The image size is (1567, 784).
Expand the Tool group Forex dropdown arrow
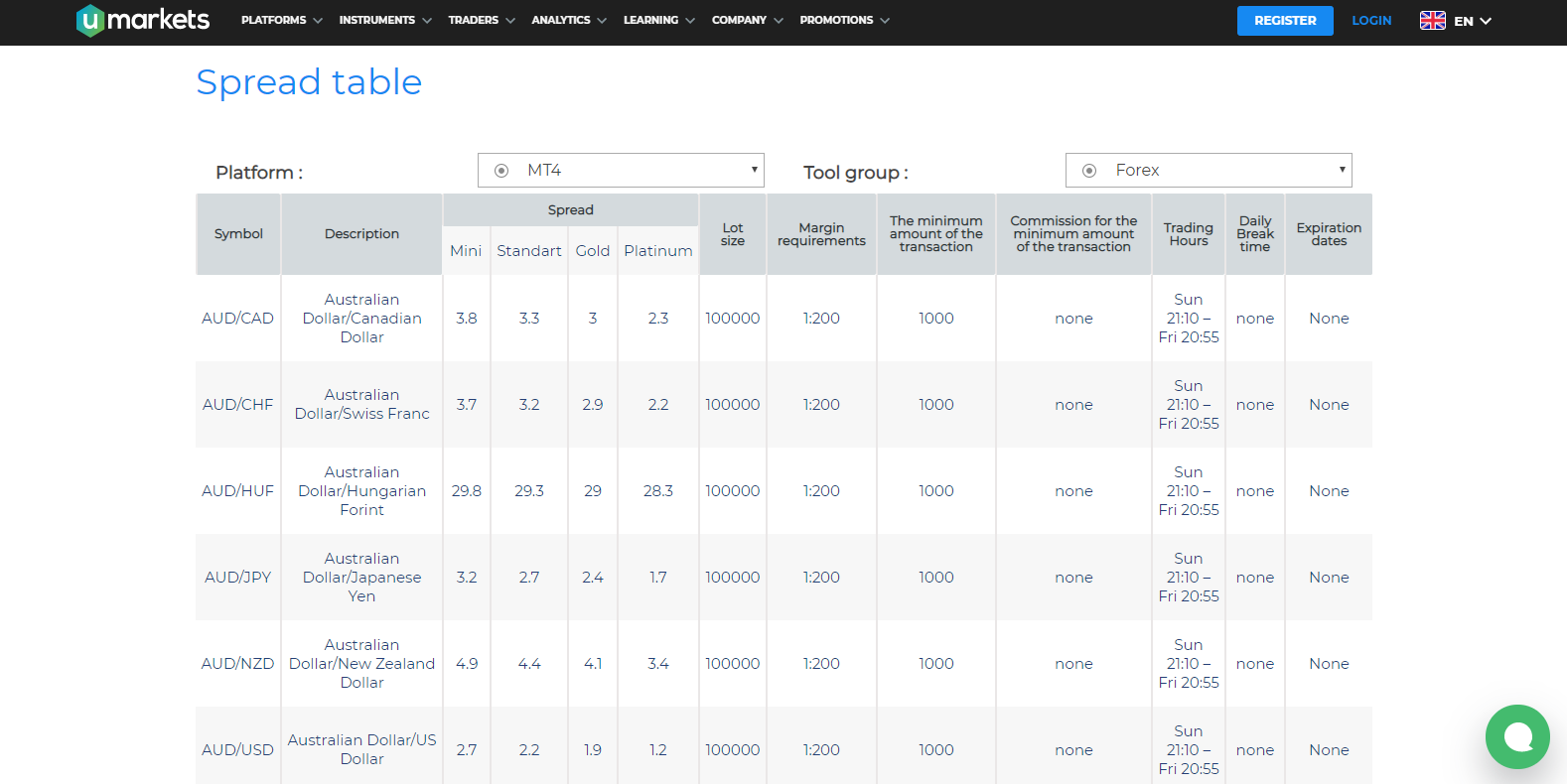pyautogui.click(x=1342, y=170)
